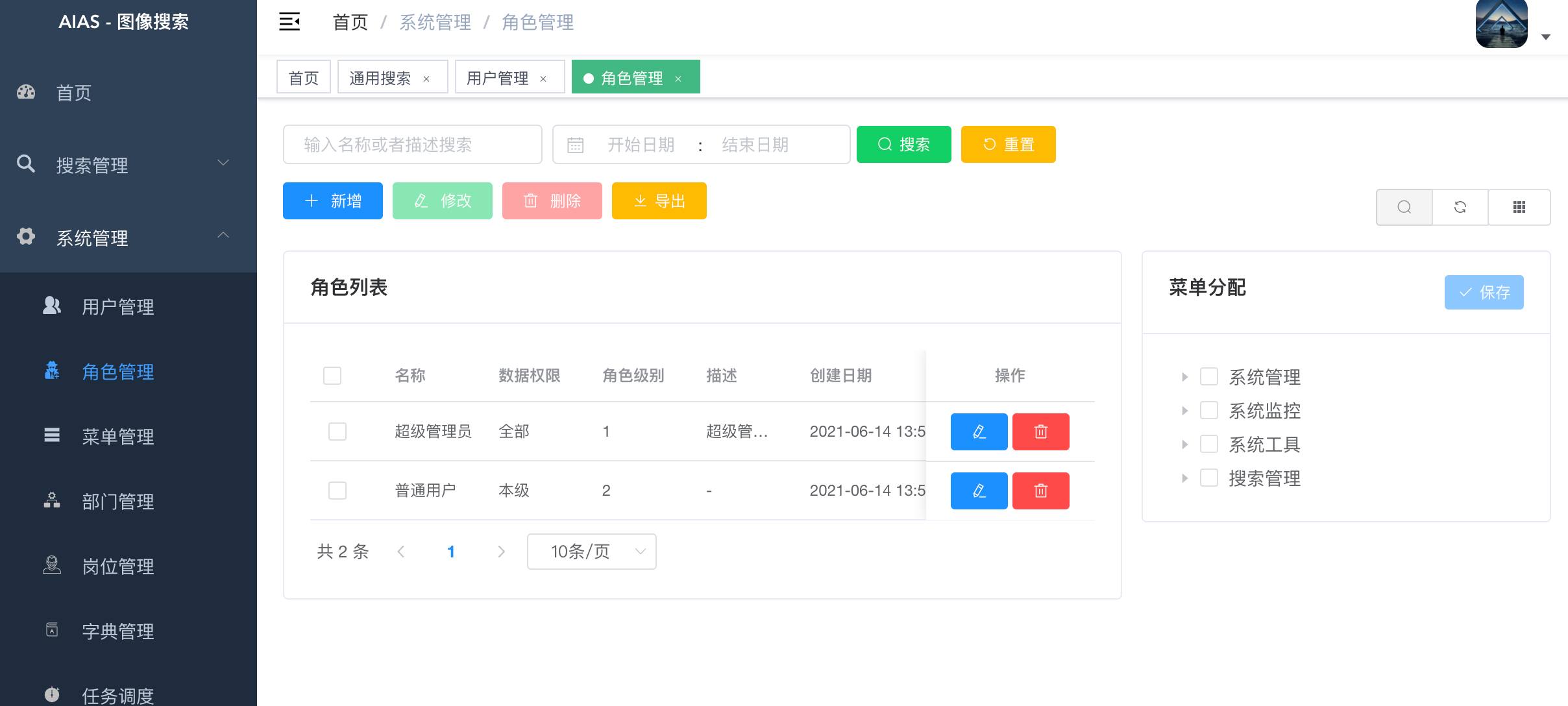Go to next page with the arrow
Screen dimensions: 1568x706
coord(501,552)
